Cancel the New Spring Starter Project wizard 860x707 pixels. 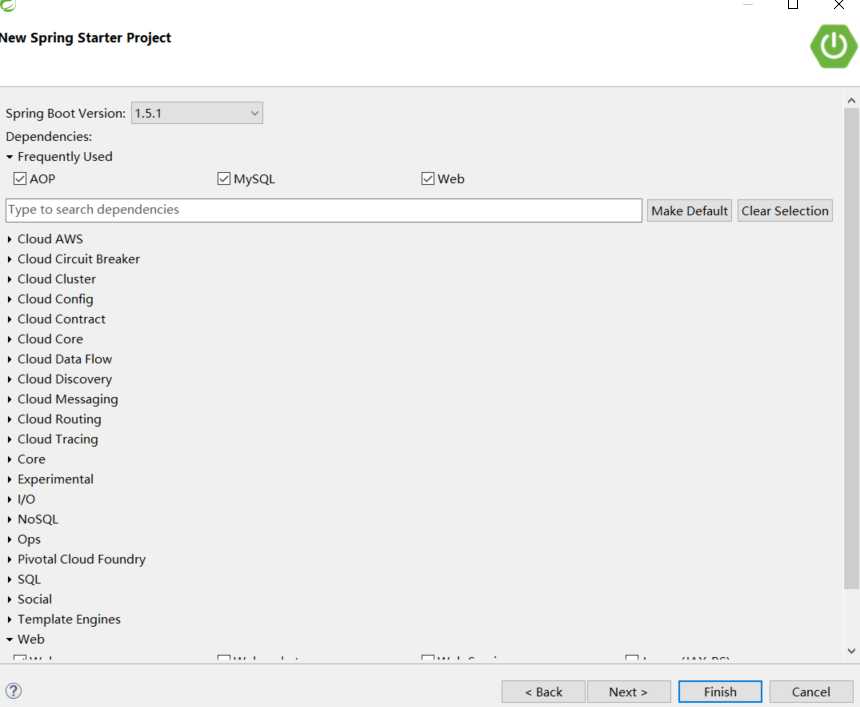point(811,692)
